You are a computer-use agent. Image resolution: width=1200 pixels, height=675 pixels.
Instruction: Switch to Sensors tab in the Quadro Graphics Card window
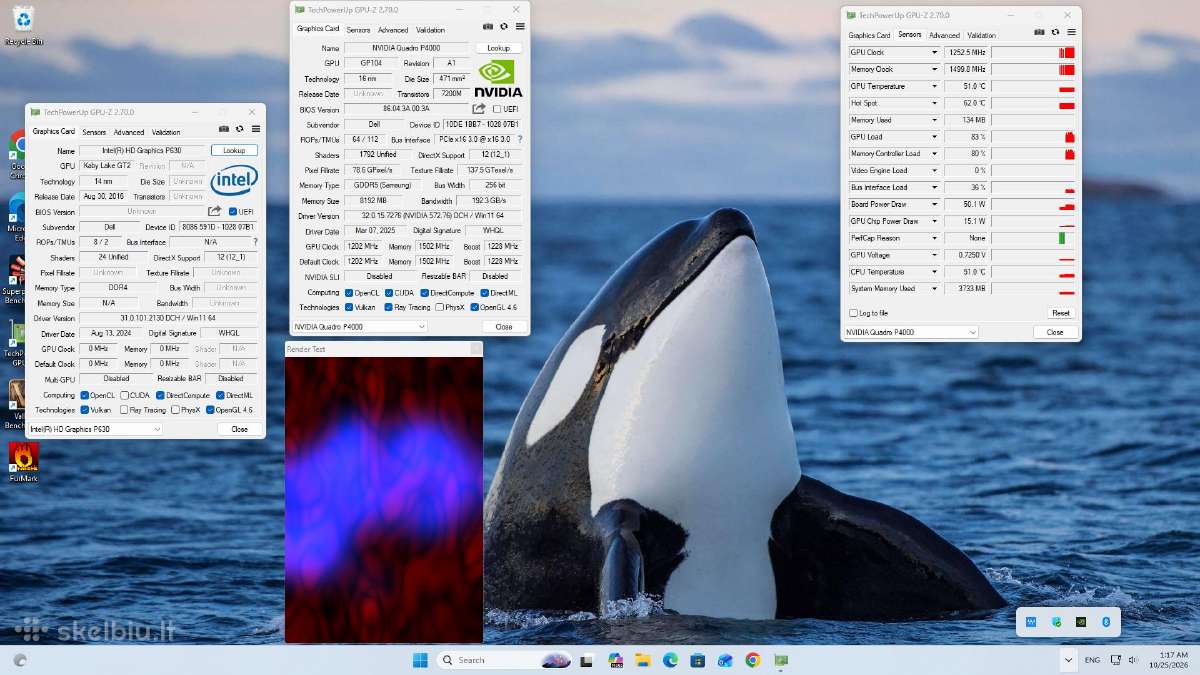(x=358, y=30)
